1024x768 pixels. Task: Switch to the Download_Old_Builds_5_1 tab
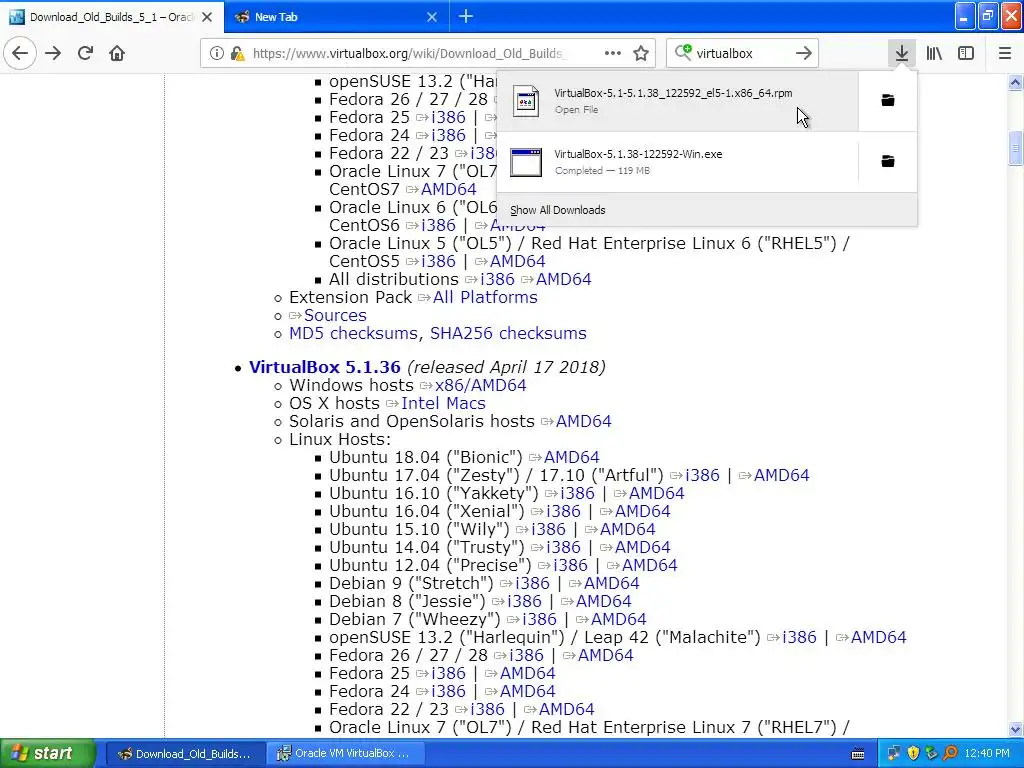[112, 17]
